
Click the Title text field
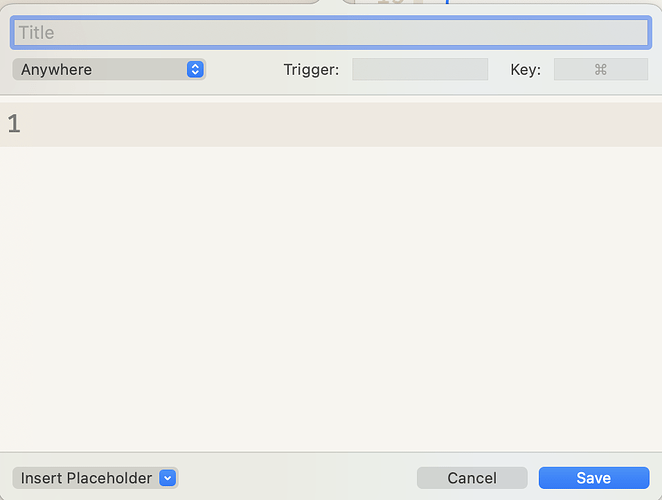(x=331, y=33)
